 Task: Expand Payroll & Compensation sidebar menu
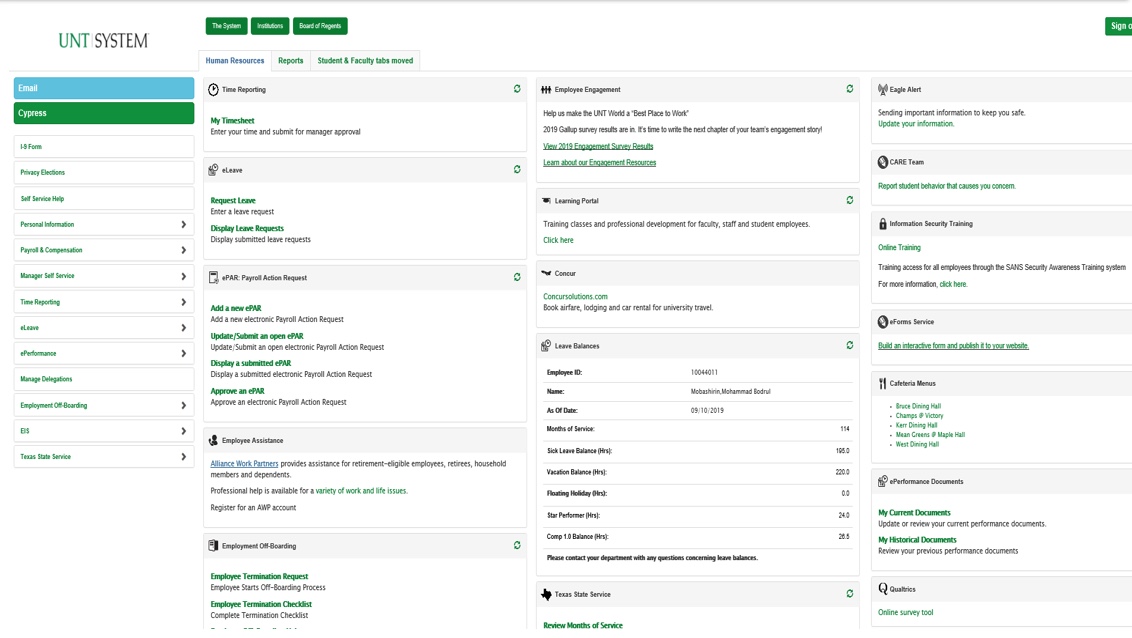[183, 250]
